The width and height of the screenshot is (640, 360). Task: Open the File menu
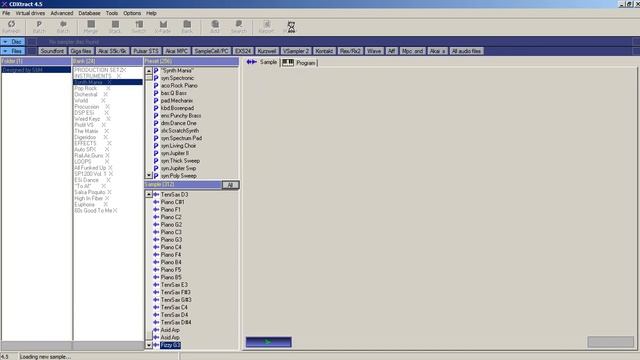click(x=6, y=13)
